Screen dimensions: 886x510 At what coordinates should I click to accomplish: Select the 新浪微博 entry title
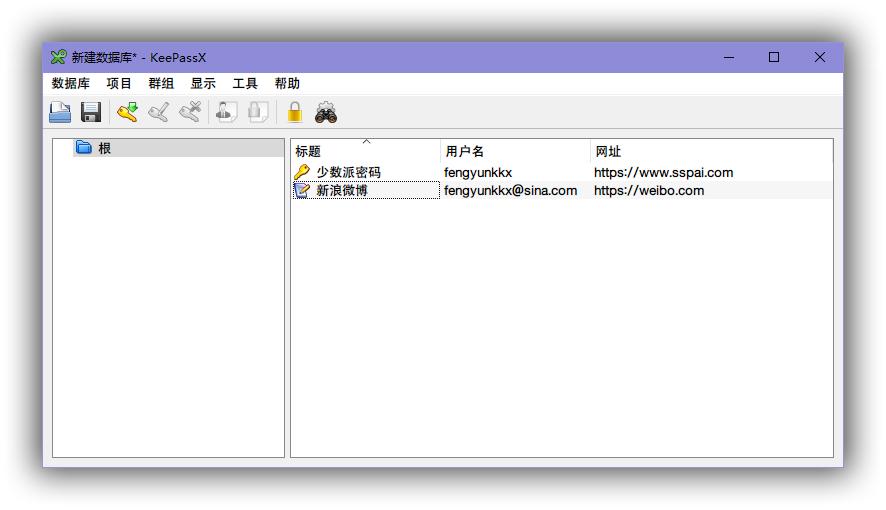pos(342,190)
